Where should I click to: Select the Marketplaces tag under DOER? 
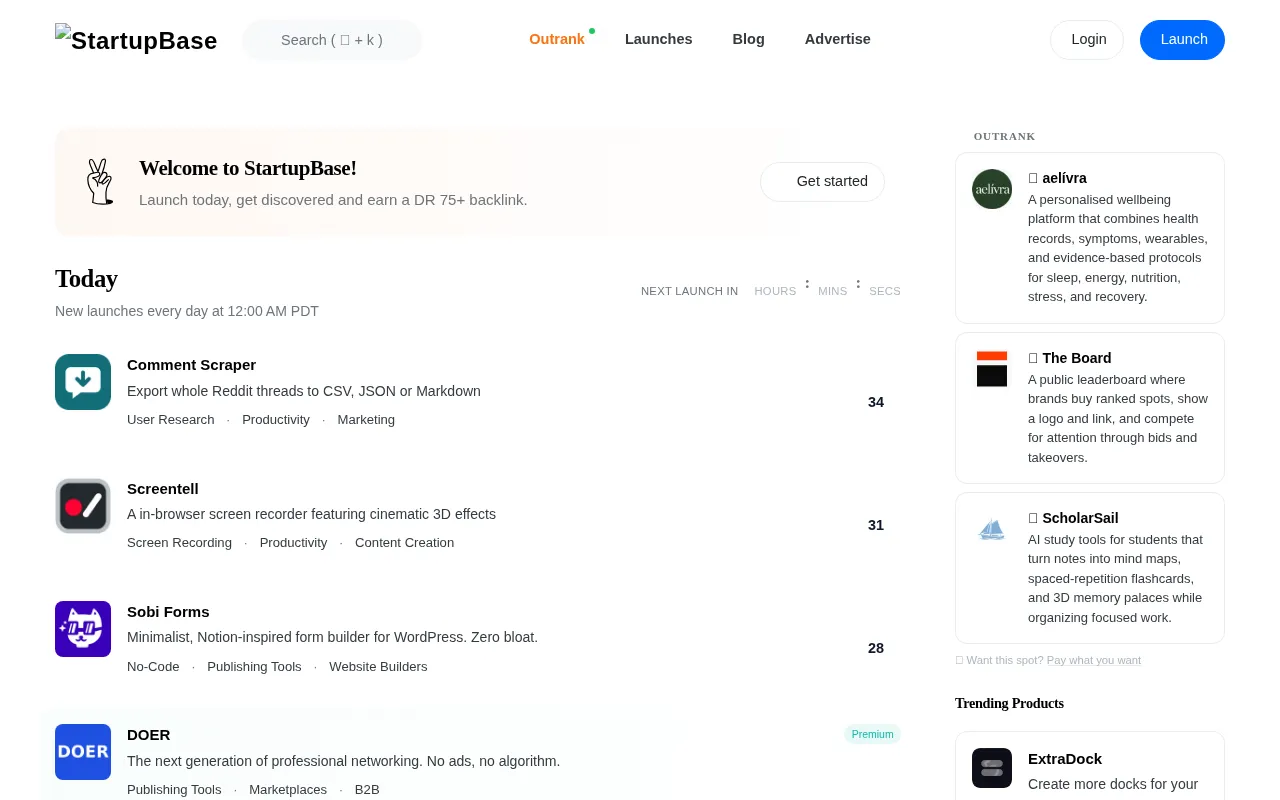click(288, 790)
